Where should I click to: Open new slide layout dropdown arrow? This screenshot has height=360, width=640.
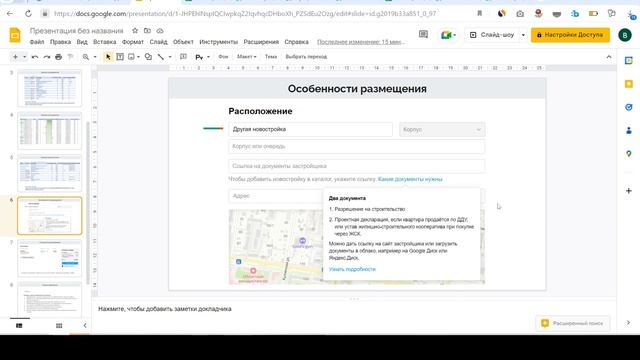tap(24, 57)
